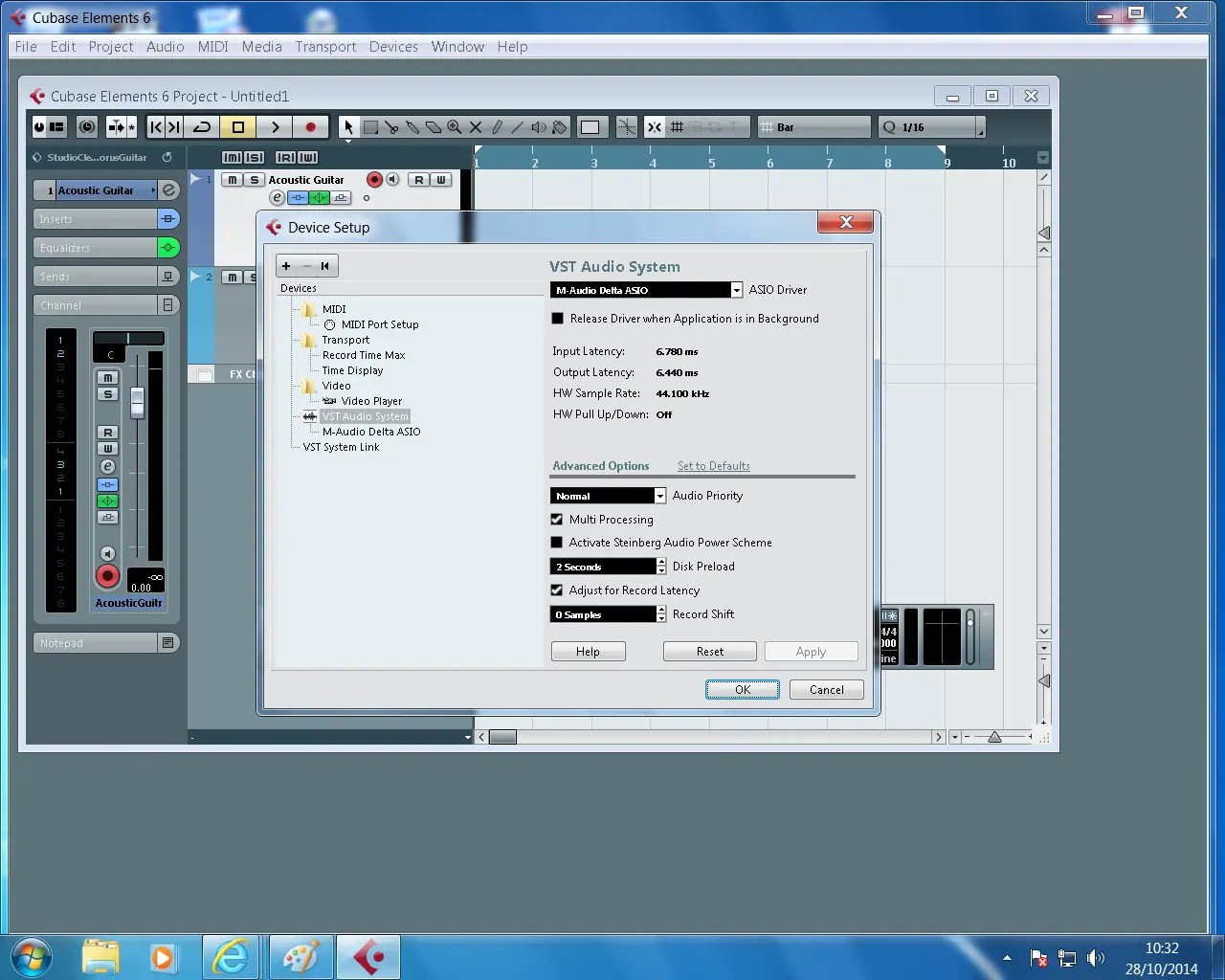Toggle the Equalizers bypass button in inspector
Viewport: 1225px width, 980px height.
coord(168,248)
